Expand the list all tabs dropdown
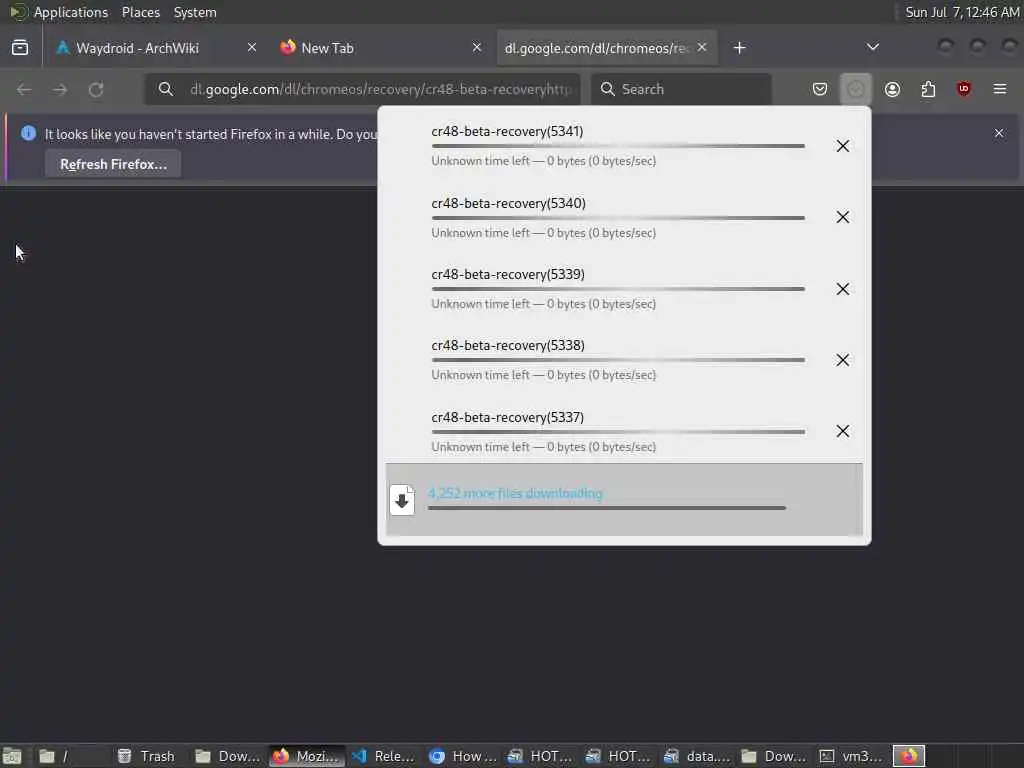1024x768 pixels. (x=872, y=47)
